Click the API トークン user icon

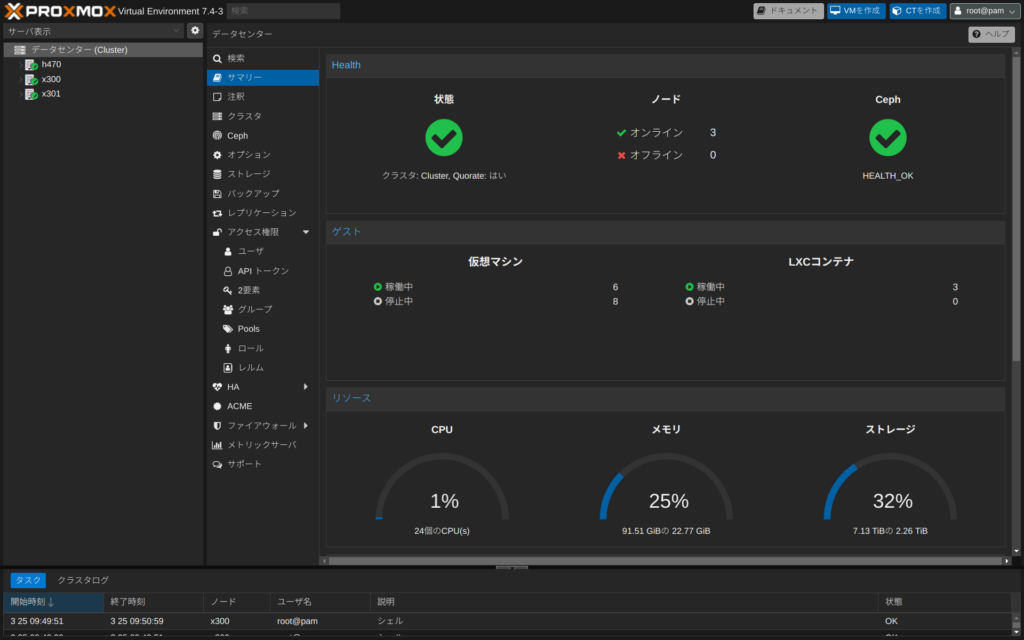coord(228,271)
